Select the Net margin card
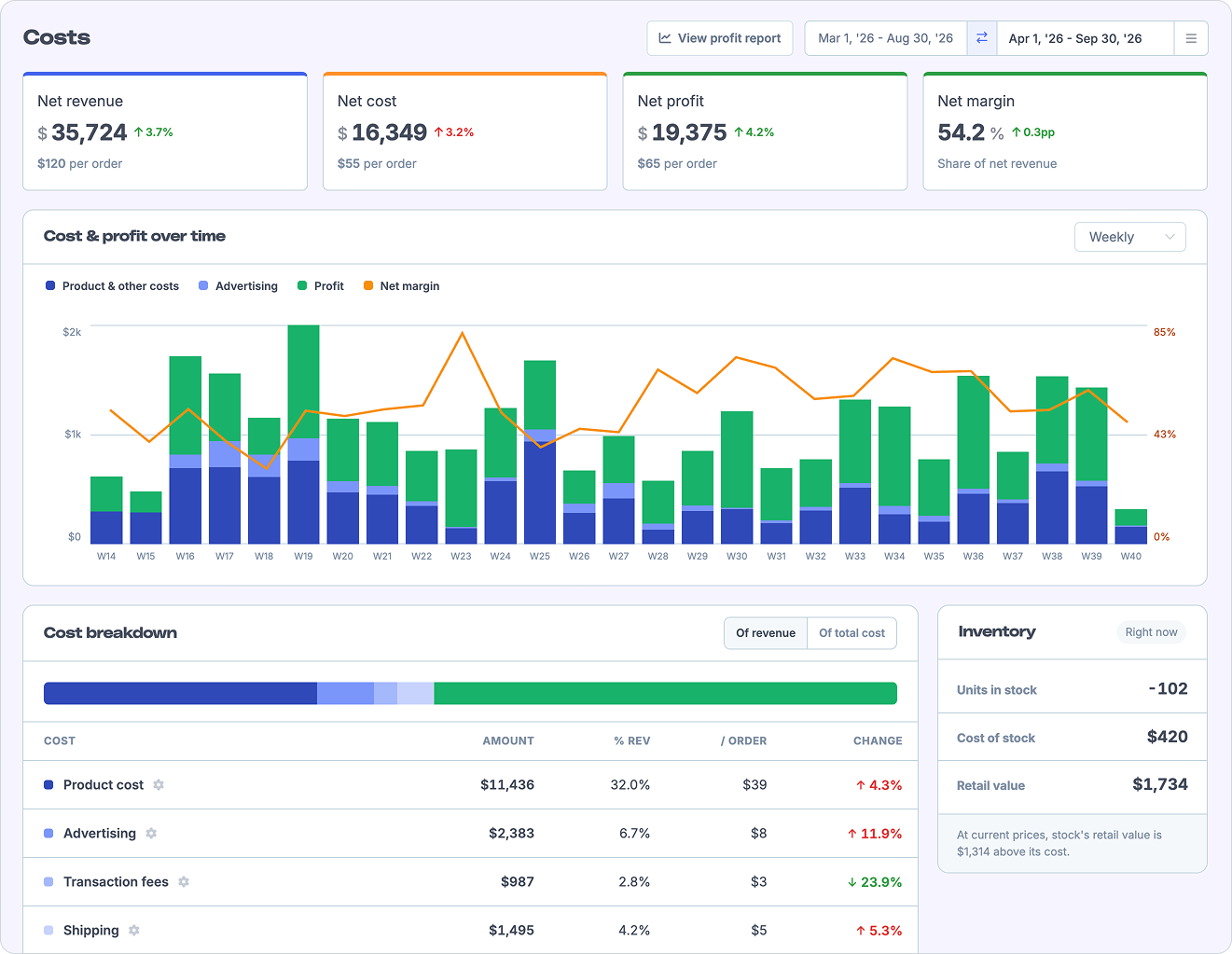 coord(1065,131)
